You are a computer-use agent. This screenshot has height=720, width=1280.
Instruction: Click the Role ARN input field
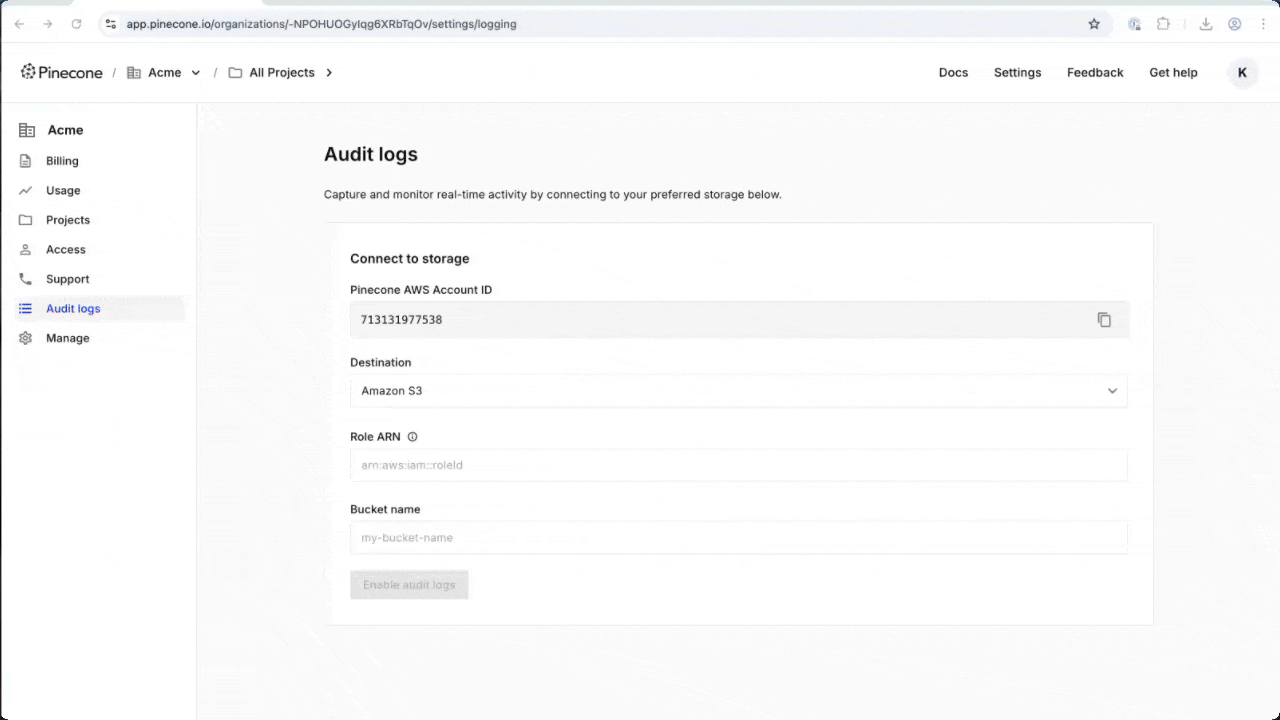738,465
